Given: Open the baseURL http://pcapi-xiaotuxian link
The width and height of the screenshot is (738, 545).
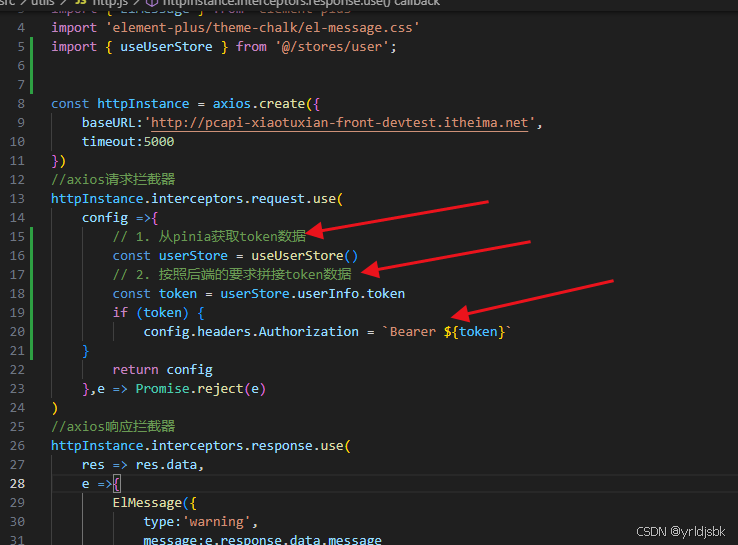Looking at the screenshot, I should click(x=339, y=123).
